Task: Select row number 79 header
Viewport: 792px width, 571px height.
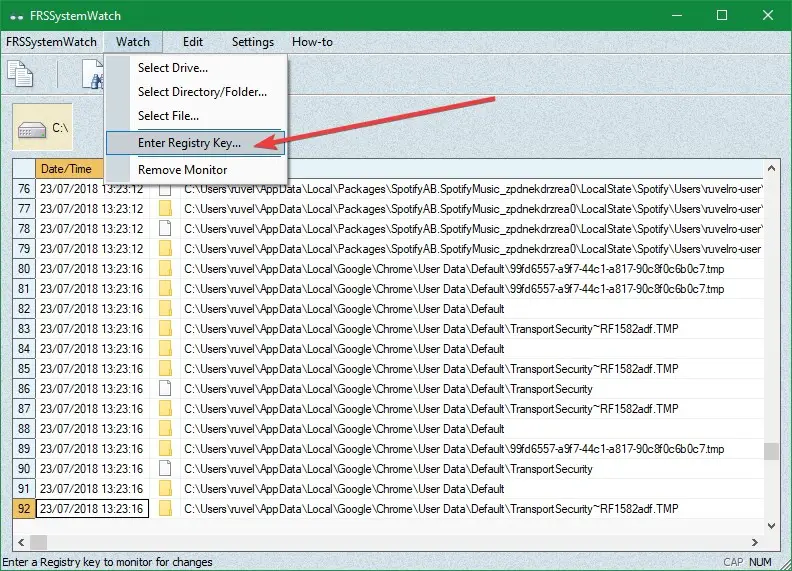Action: 24,249
